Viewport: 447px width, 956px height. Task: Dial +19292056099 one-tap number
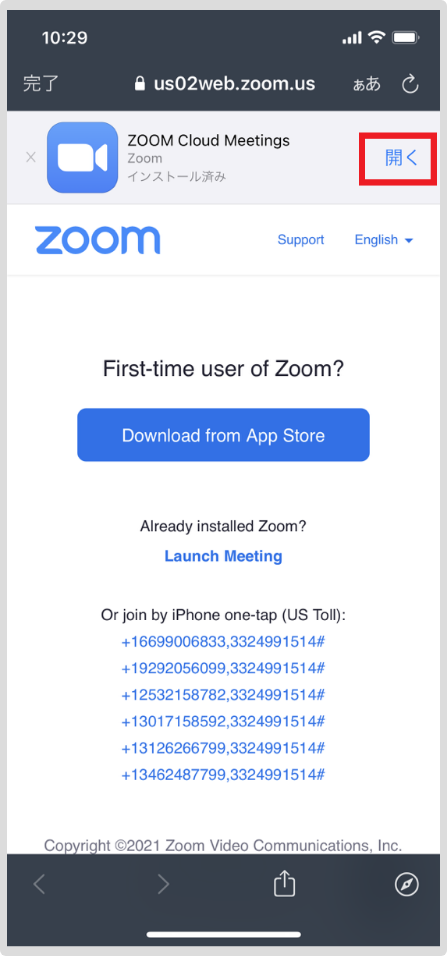(223, 668)
